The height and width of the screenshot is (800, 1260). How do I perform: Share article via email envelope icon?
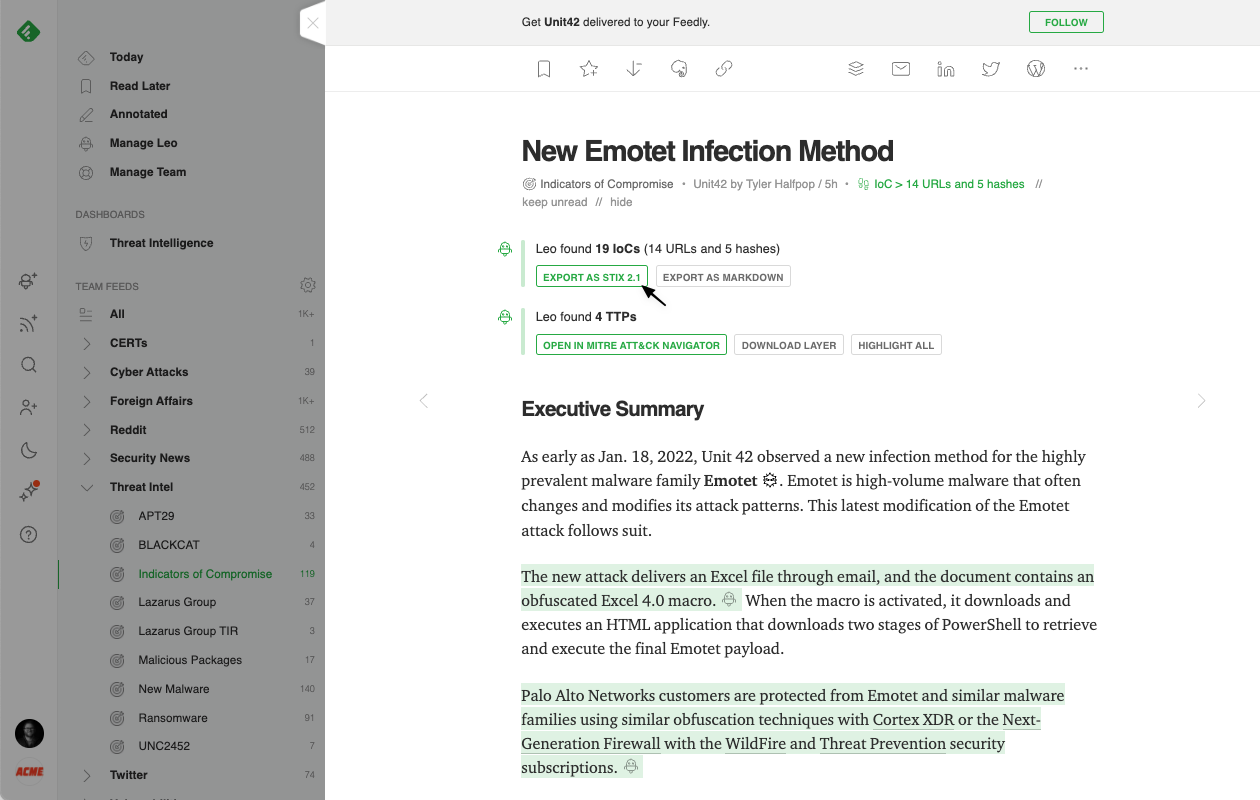pos(901,69)
